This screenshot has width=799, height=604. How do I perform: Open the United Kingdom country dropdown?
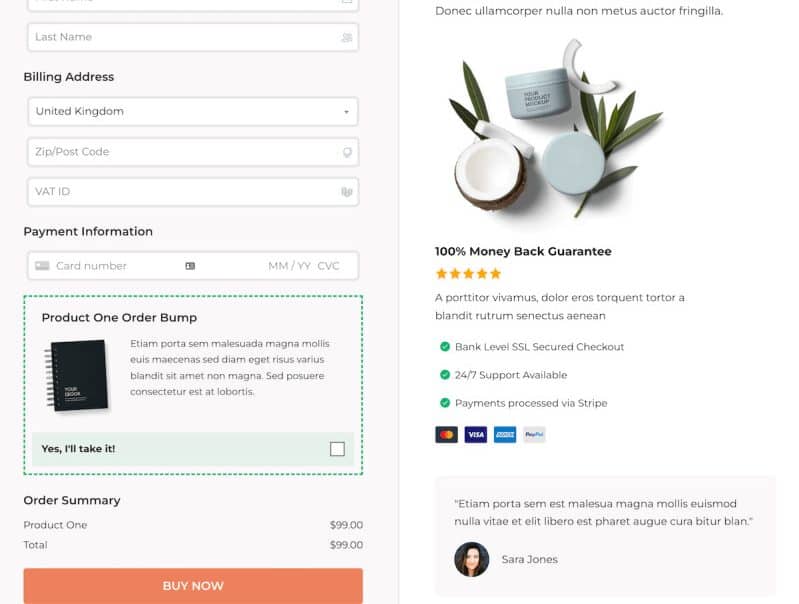click(x=193, y=111)
